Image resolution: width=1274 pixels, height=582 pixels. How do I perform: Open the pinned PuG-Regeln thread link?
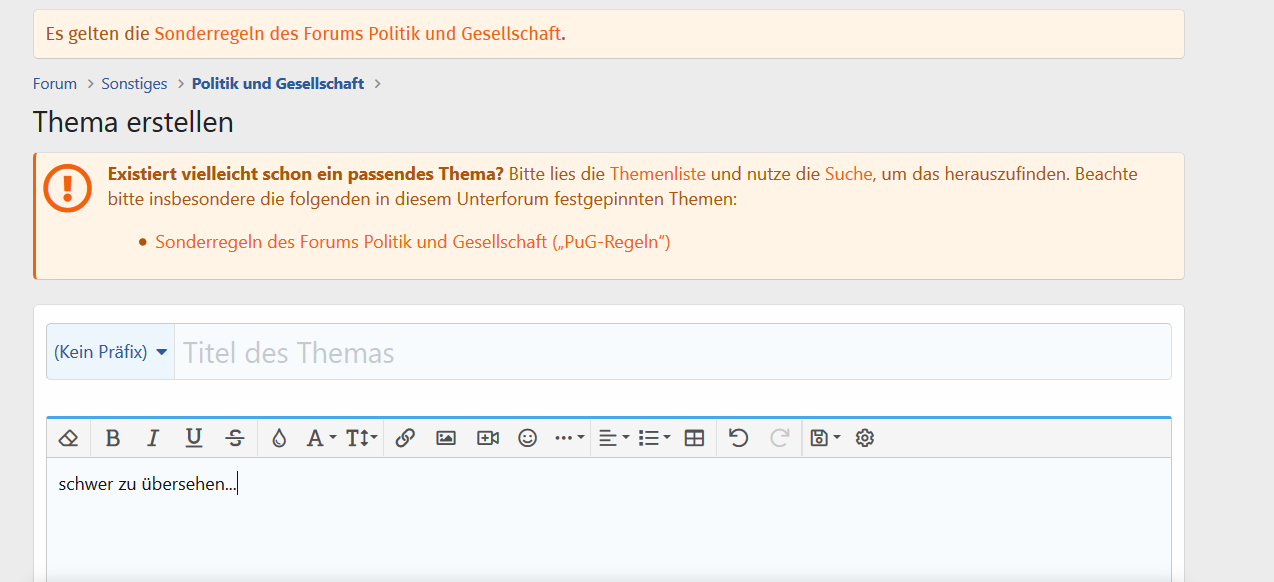click(413, 242)
